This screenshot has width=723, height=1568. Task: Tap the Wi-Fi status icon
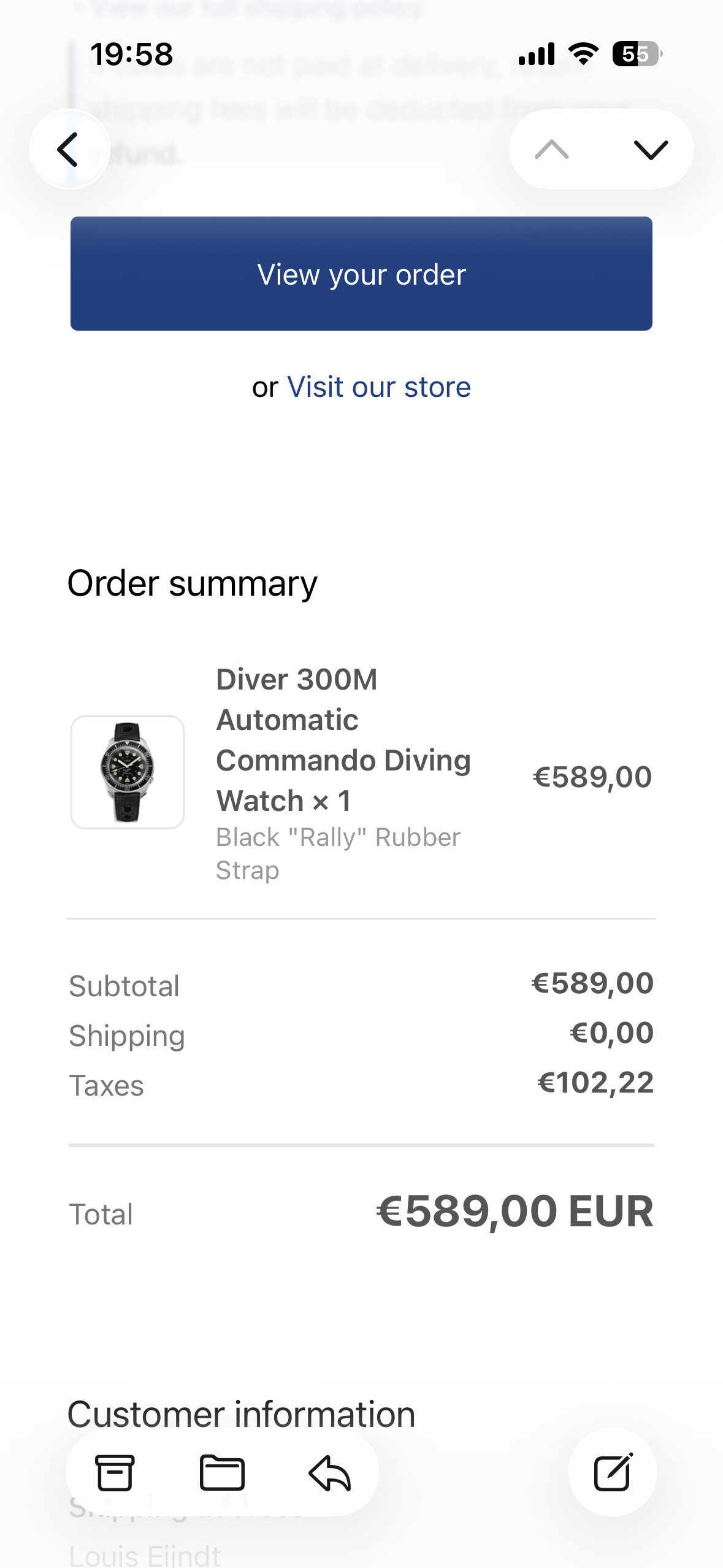click(583, 54)
